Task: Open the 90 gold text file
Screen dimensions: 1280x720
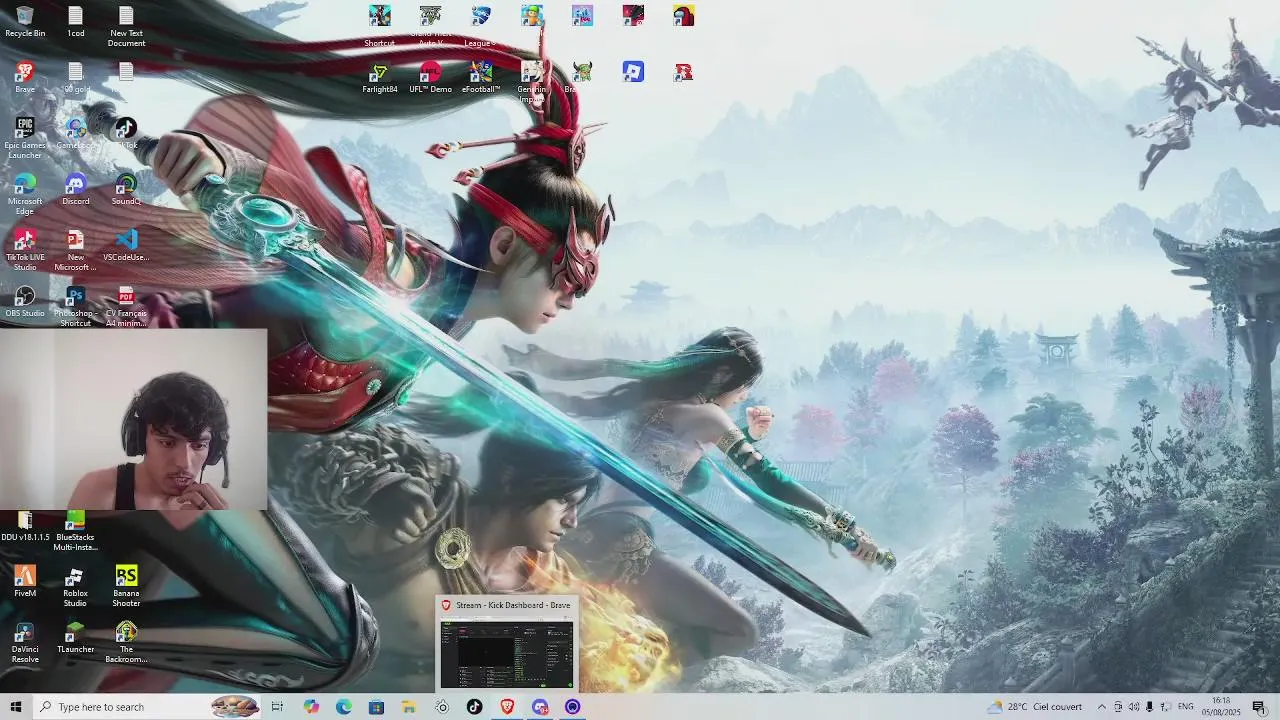Action: tap(76, 77)
